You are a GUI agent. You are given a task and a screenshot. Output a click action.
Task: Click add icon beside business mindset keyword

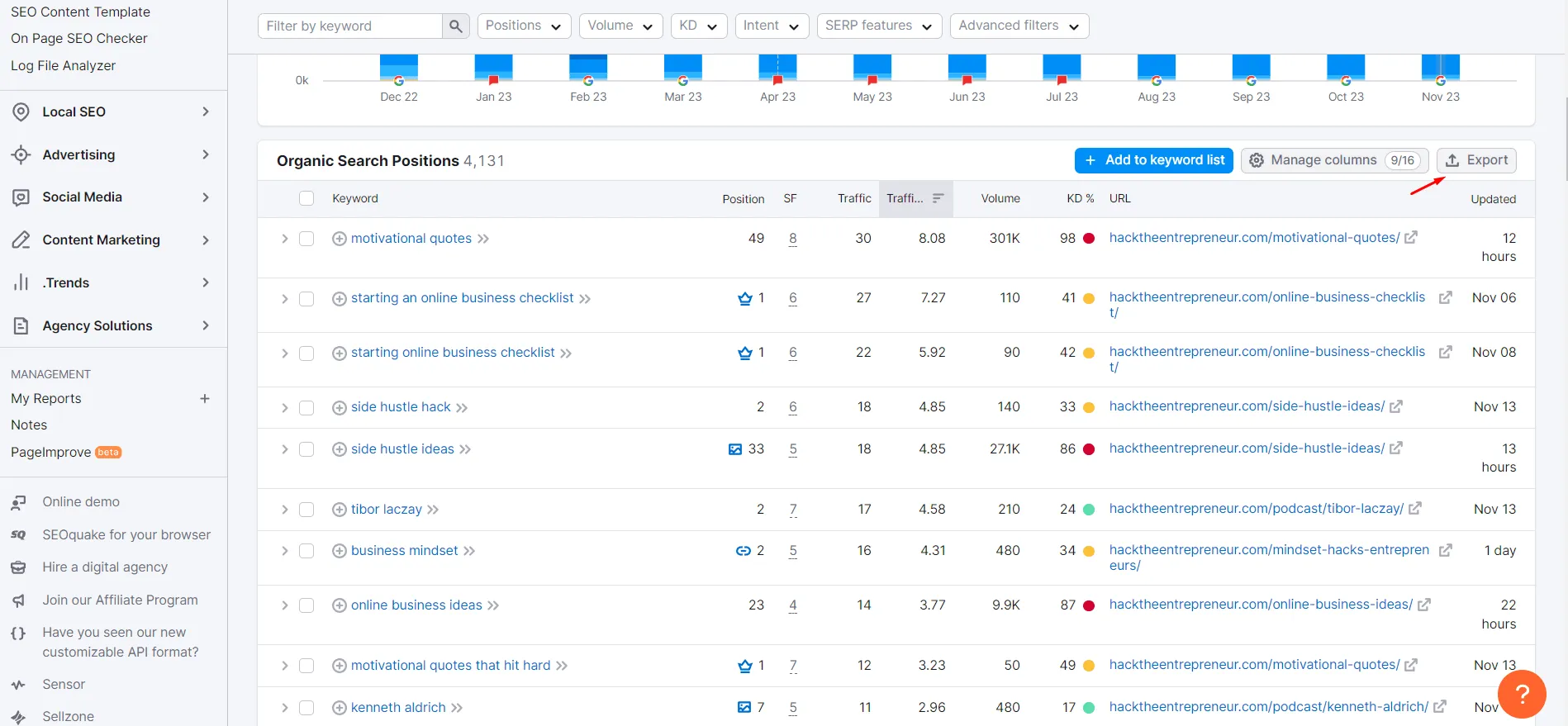339,551
